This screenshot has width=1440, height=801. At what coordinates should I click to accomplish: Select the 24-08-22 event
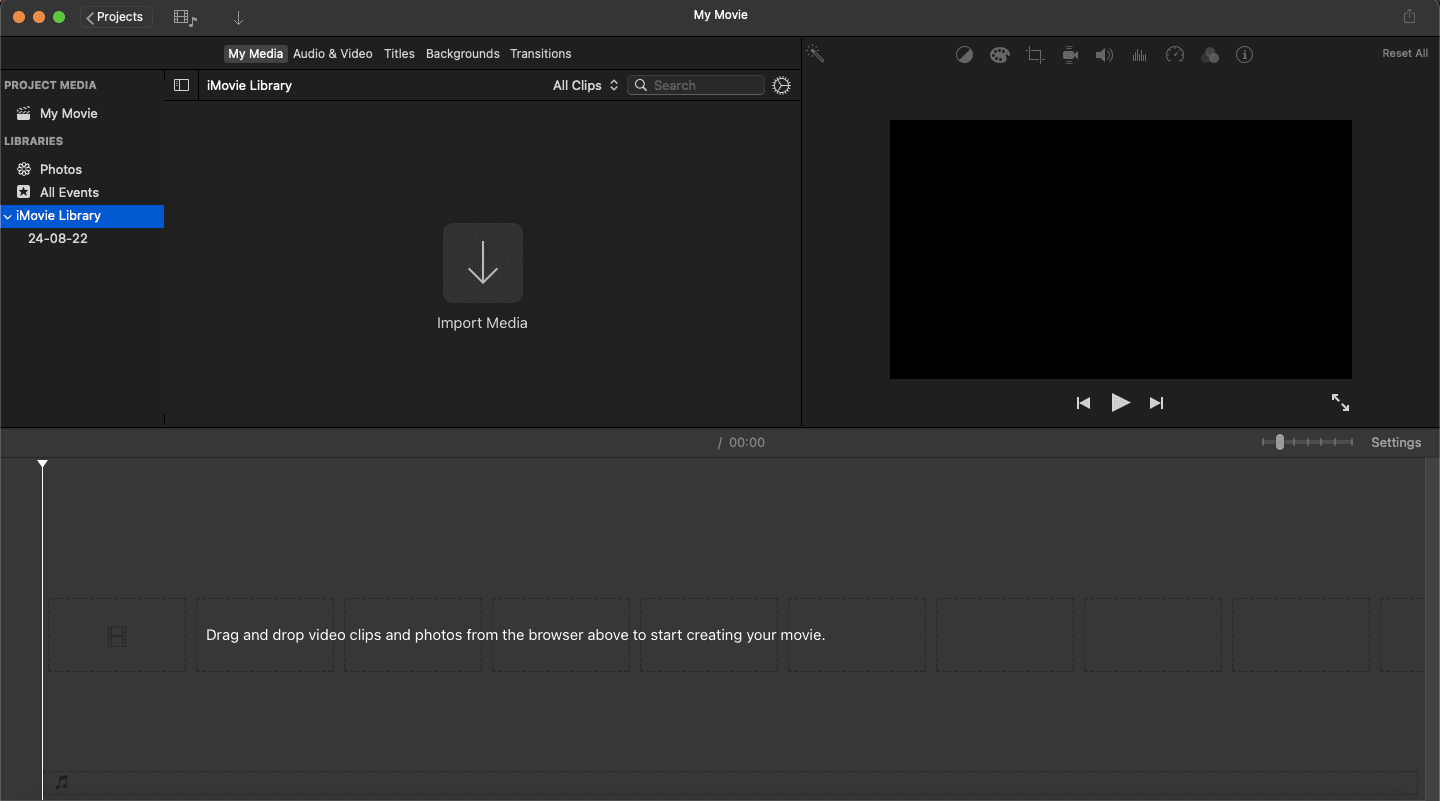point(58,239)
